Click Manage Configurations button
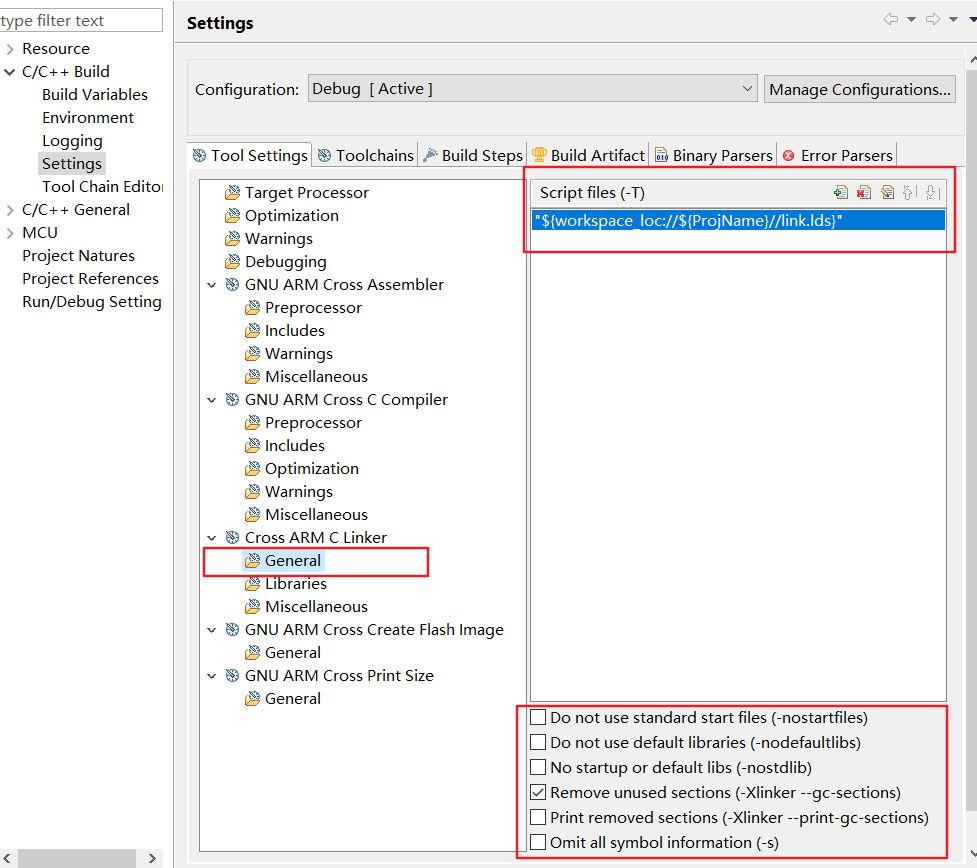Viewport: 977px width, 868px height. click(x=860, y=89)
